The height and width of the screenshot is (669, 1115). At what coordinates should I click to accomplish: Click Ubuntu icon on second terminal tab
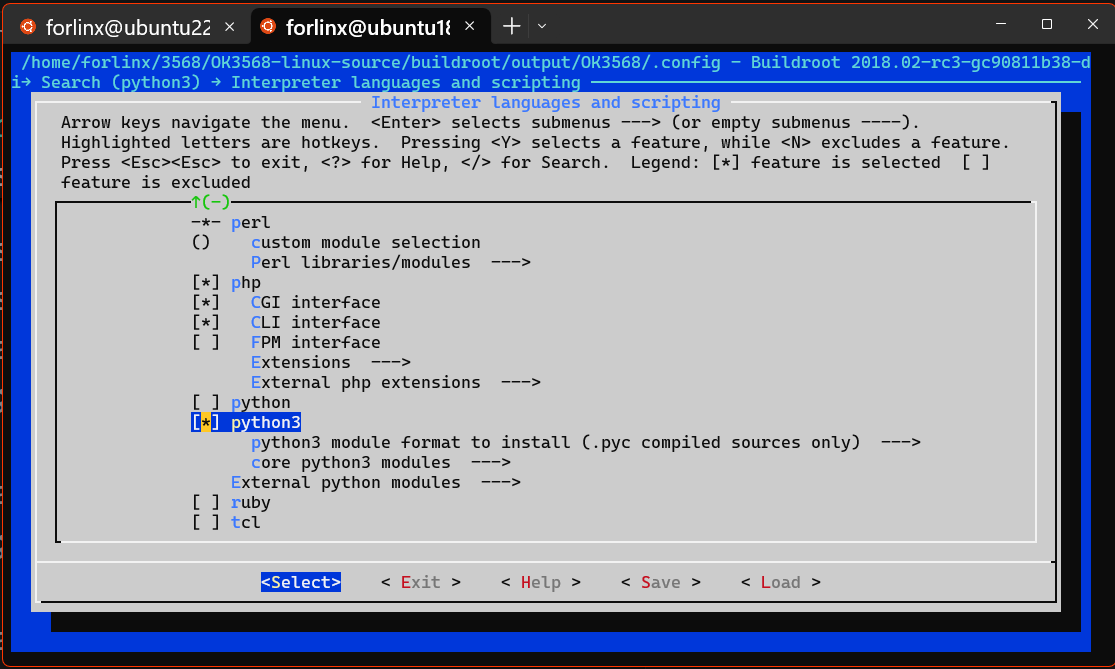(x=268, y=25)
